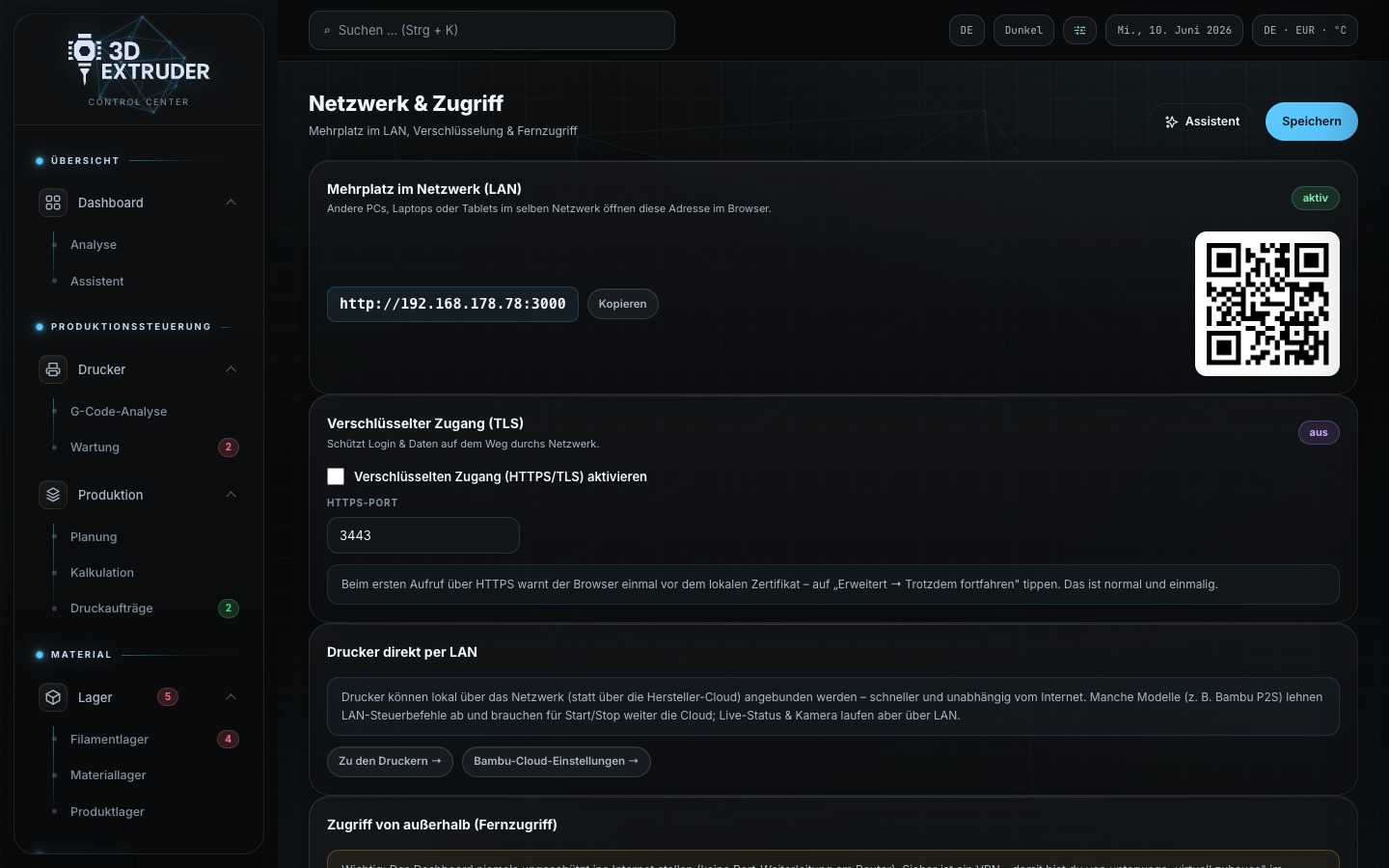Click the Zugriff von außerhalb (Fernzugriff) title
Viewport: 1389px width, 868px height.
[x=442, y=825]
